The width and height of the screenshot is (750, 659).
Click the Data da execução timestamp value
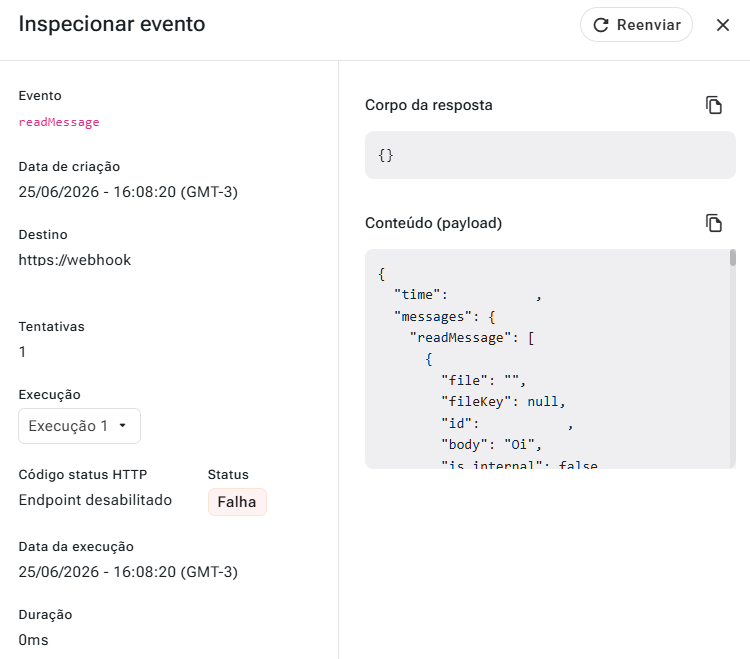pos(128,572)
